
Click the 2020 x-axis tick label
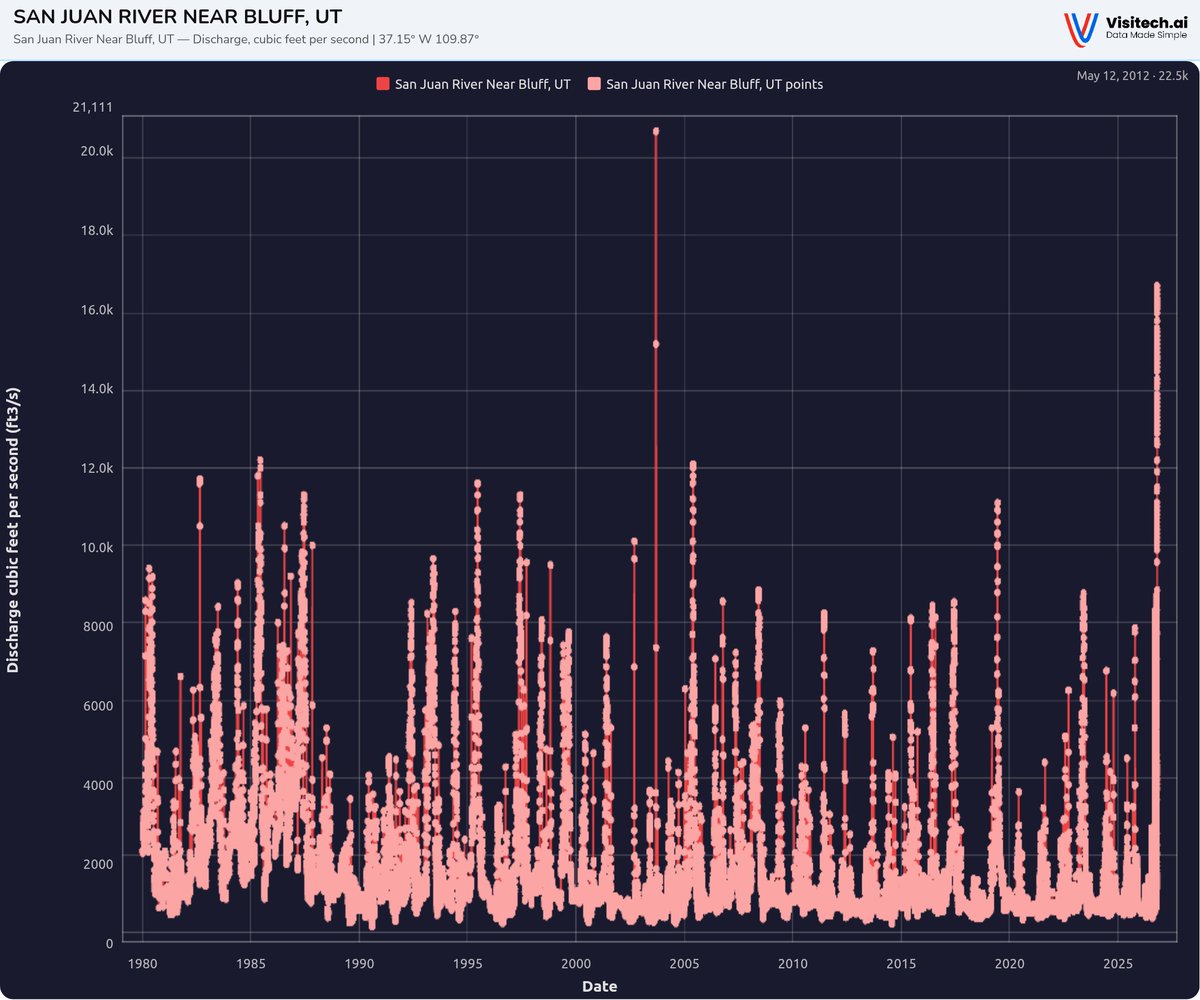[1009, 963]
